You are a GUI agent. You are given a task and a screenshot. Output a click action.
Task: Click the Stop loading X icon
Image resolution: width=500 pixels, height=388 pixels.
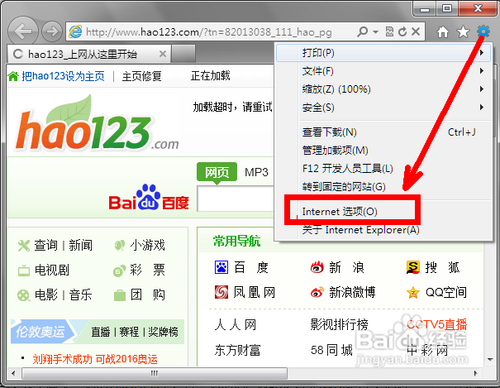pyautogui.click(x=415, y=32)
